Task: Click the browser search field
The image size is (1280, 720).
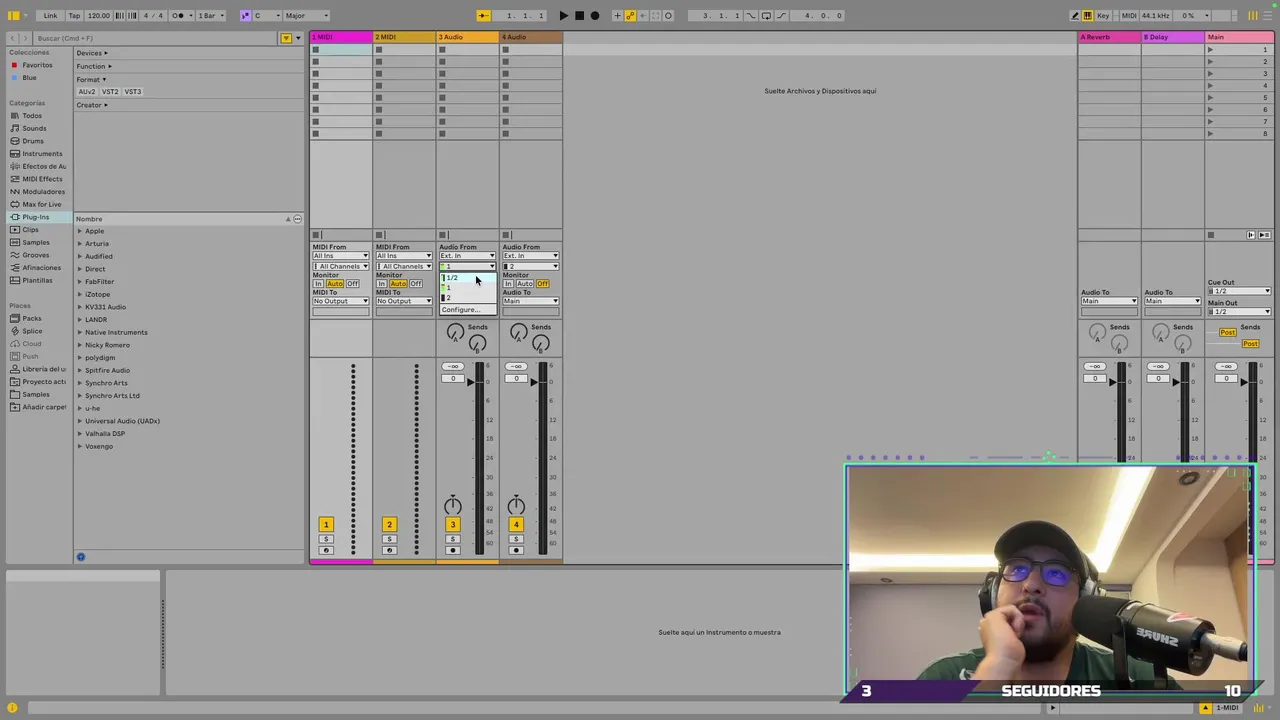Action: (x=155, y=38)
